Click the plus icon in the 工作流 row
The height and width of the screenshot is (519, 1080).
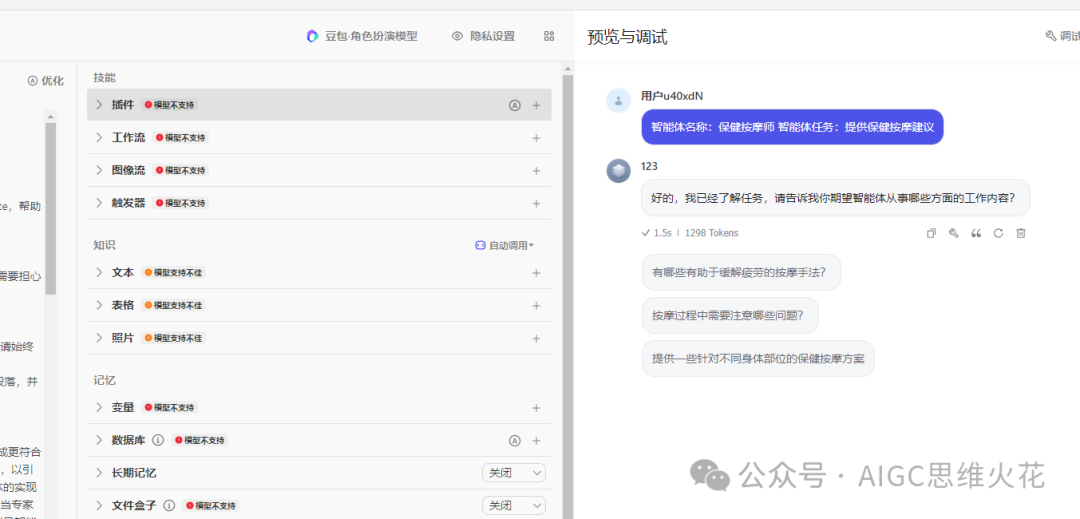[x=536, y=138]
